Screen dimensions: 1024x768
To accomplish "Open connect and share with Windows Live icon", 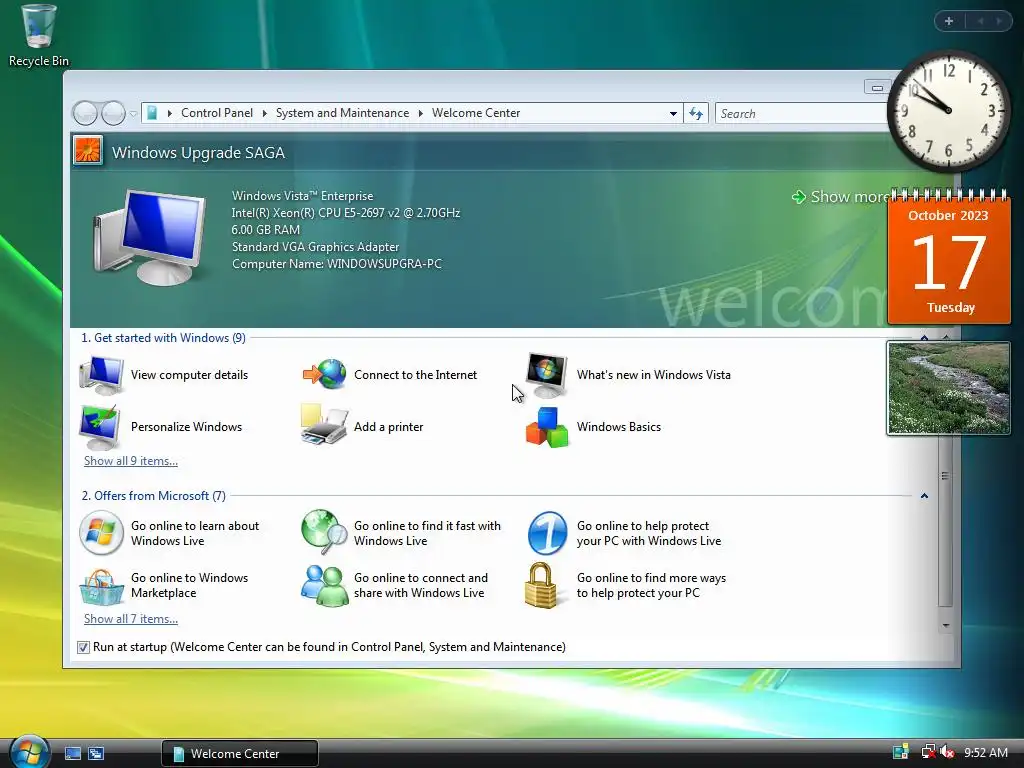I will (x=324, y=586).
